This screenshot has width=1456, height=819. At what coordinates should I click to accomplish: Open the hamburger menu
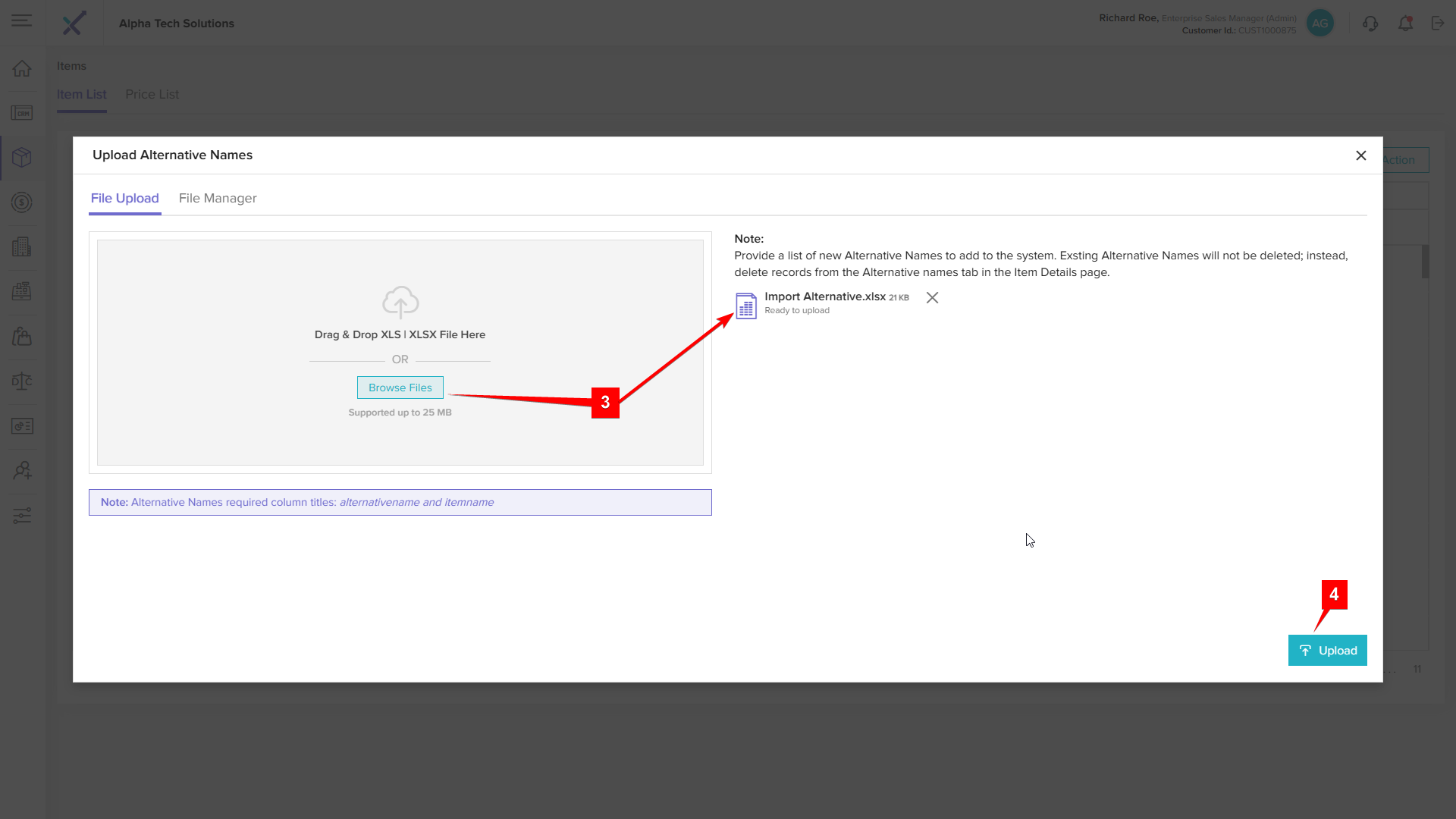coord(22,21)
